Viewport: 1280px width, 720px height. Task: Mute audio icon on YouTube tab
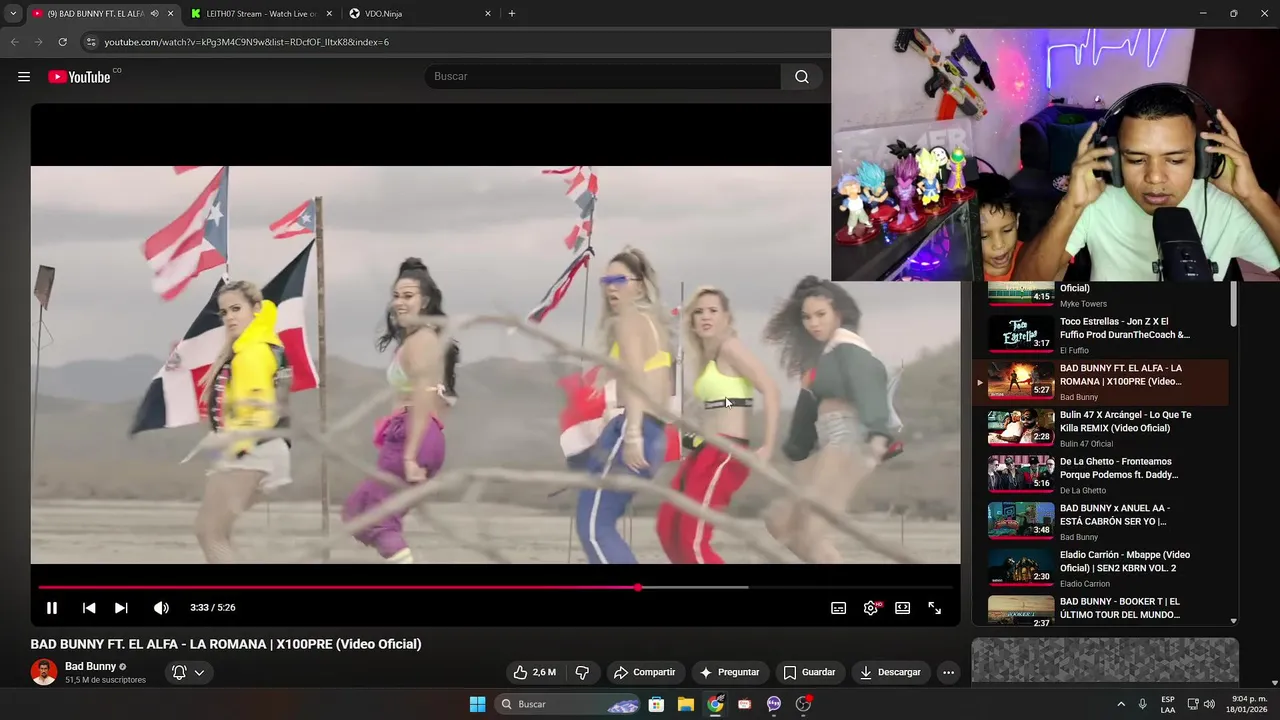[x=154, y=14]
